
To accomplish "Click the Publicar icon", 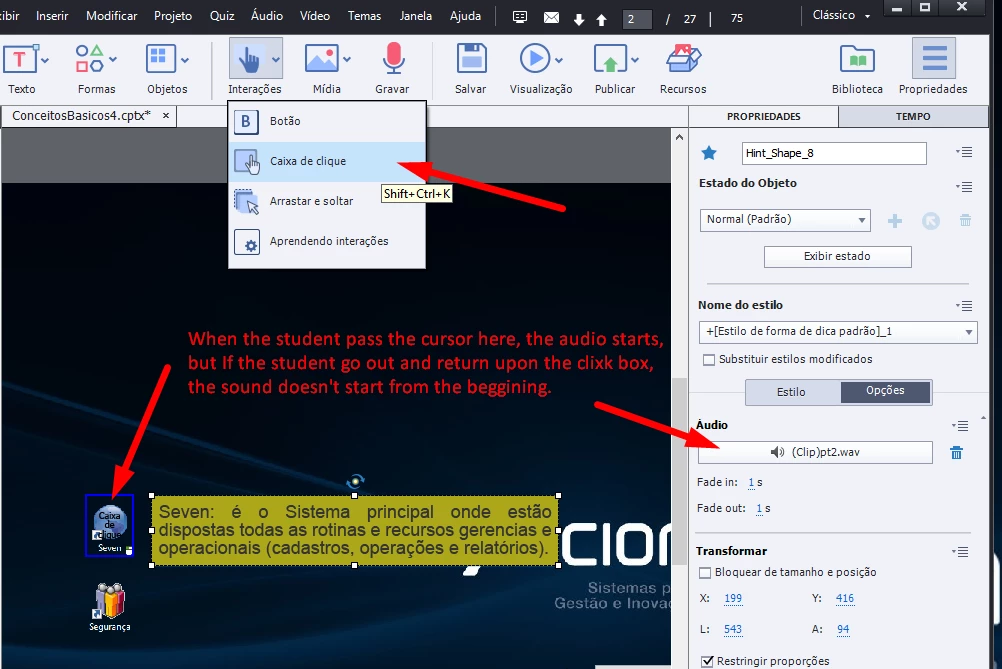I will point(610,59).
